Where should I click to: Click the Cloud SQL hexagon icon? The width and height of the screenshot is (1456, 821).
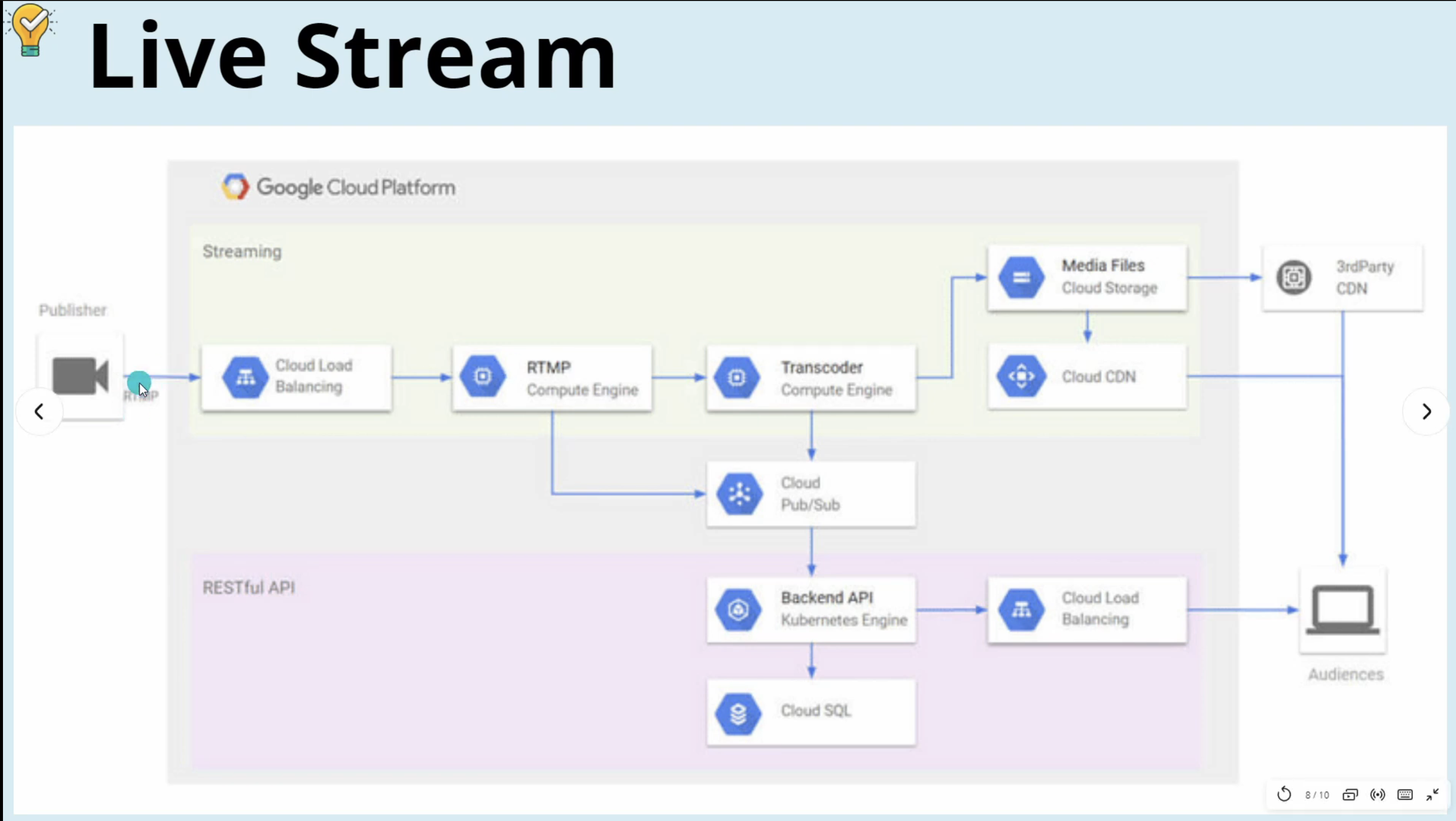coord(738,714)
